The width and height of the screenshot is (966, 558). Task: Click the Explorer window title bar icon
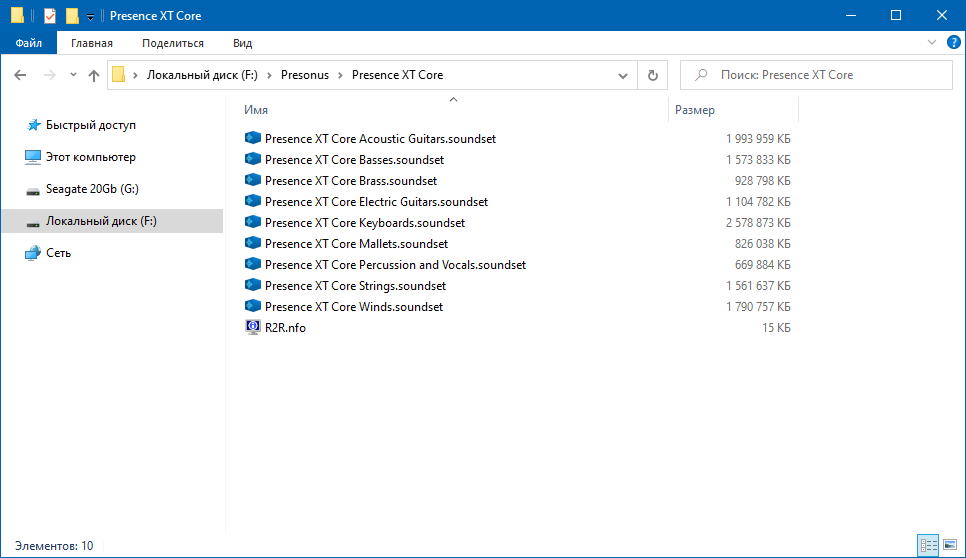click(17, 15)
